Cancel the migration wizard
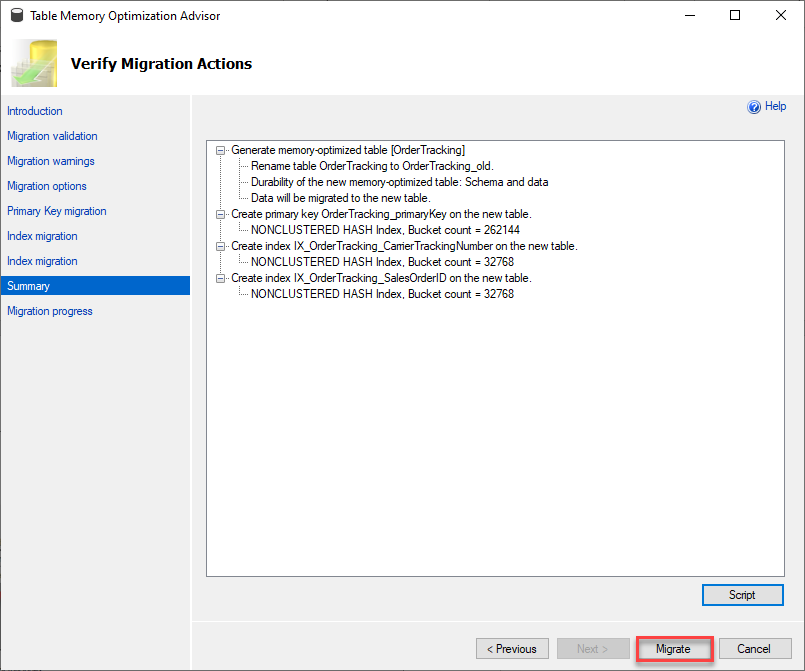 (x=755, y=649)
